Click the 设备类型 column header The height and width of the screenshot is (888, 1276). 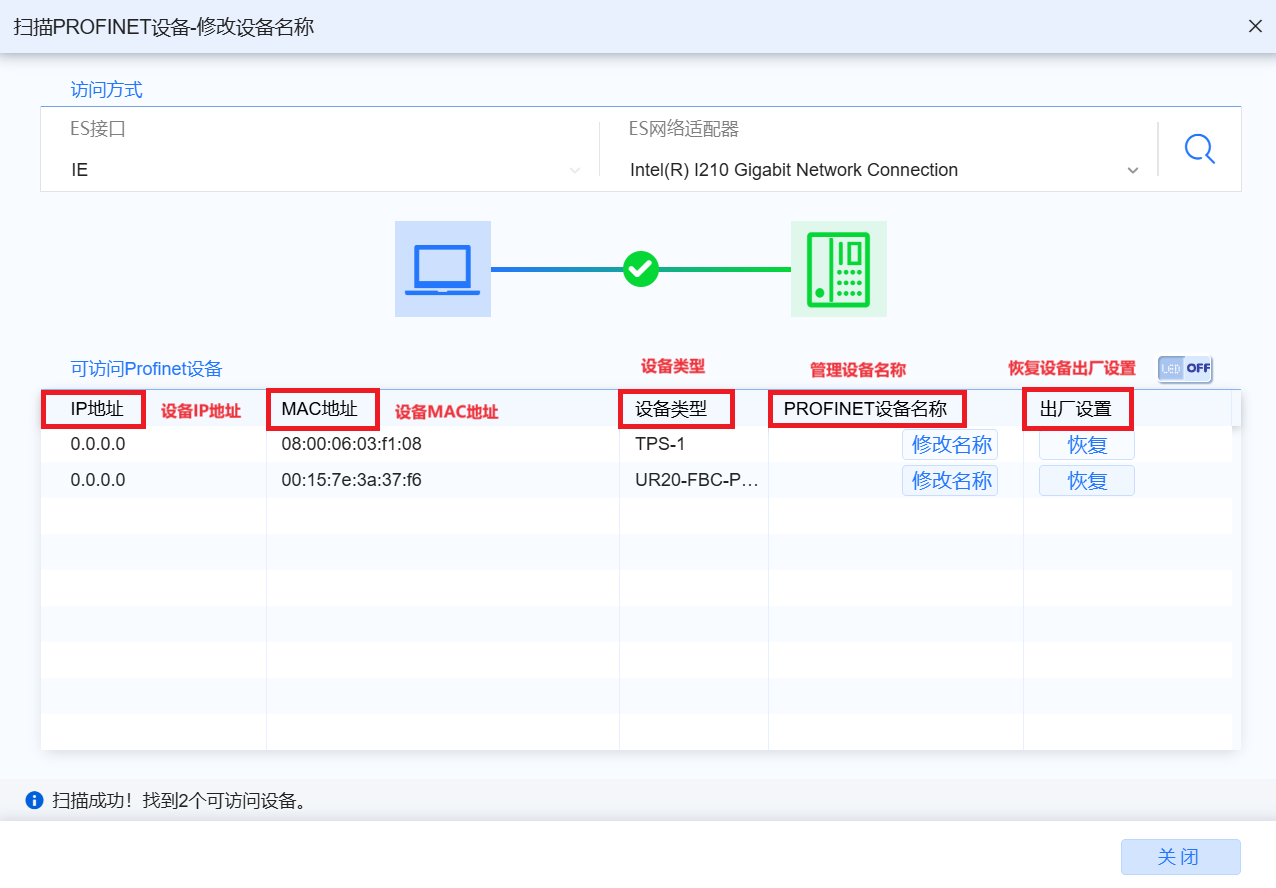pyautogui.click(x=671, y=409)
